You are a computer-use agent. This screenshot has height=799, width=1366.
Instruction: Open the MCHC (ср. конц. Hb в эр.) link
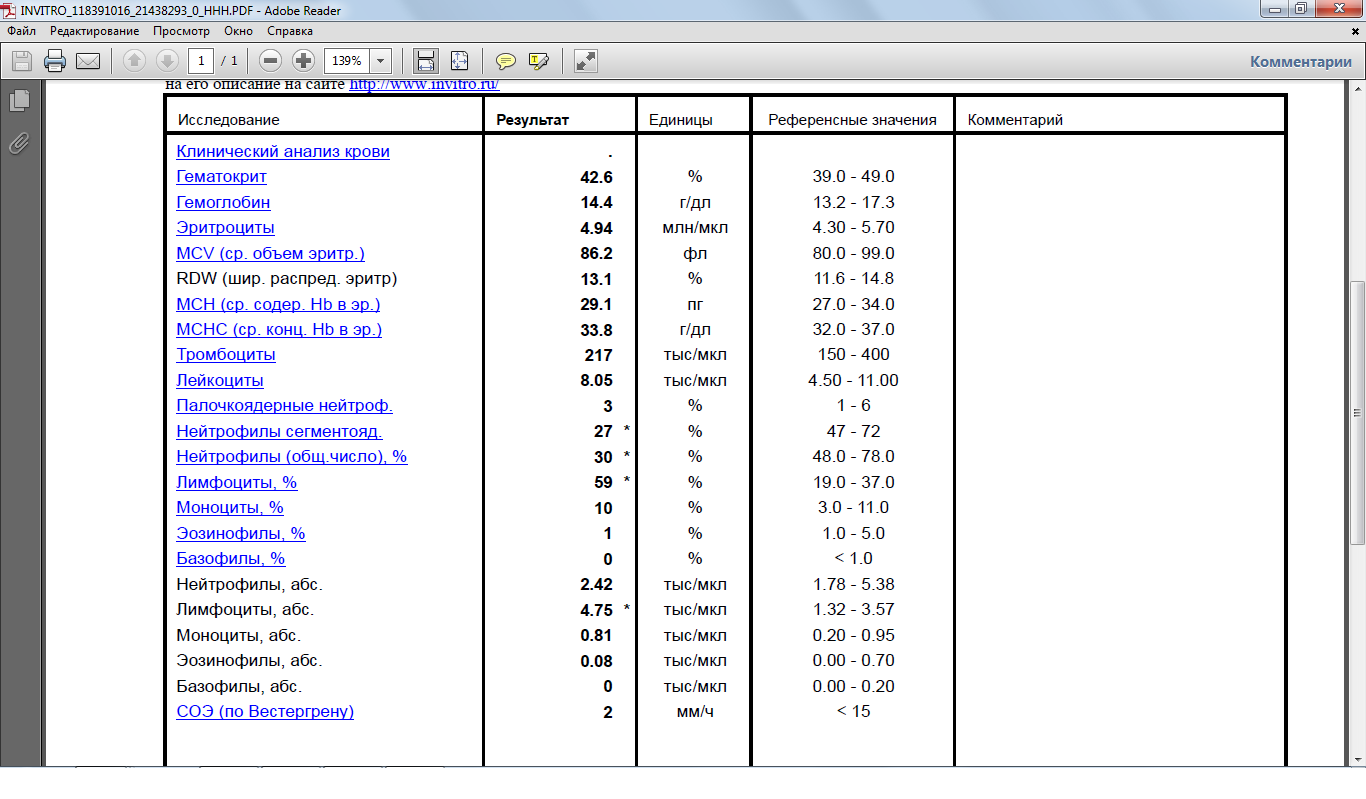(x=279, y=329)
